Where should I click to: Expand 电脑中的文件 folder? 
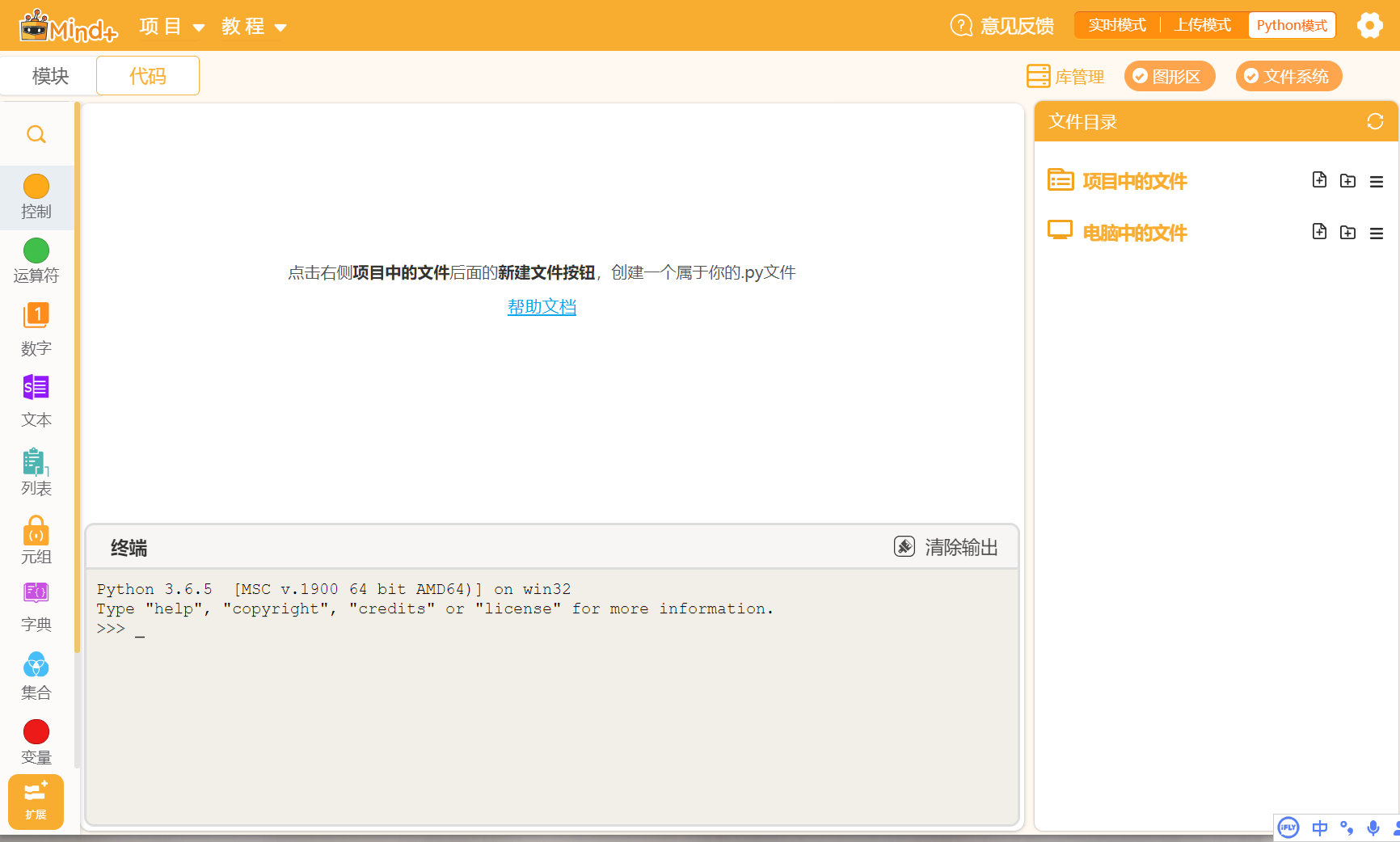[x=1117, y=233]
